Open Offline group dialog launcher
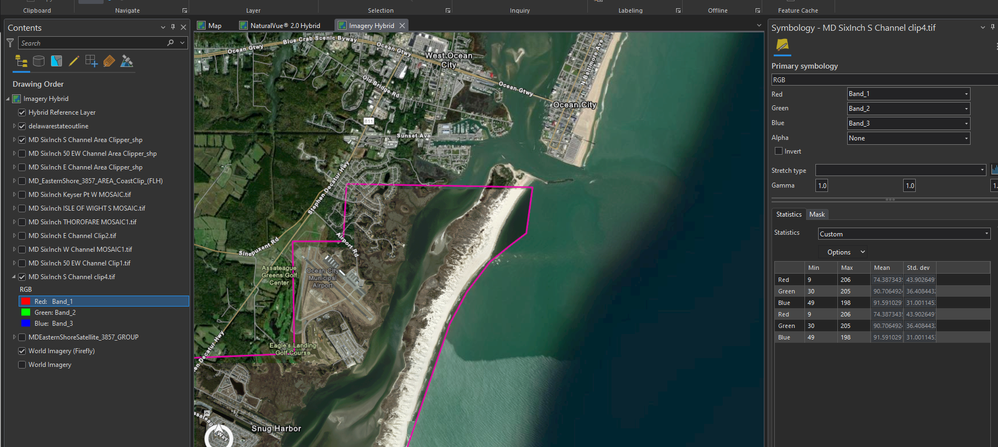 [x=757, y=11]
